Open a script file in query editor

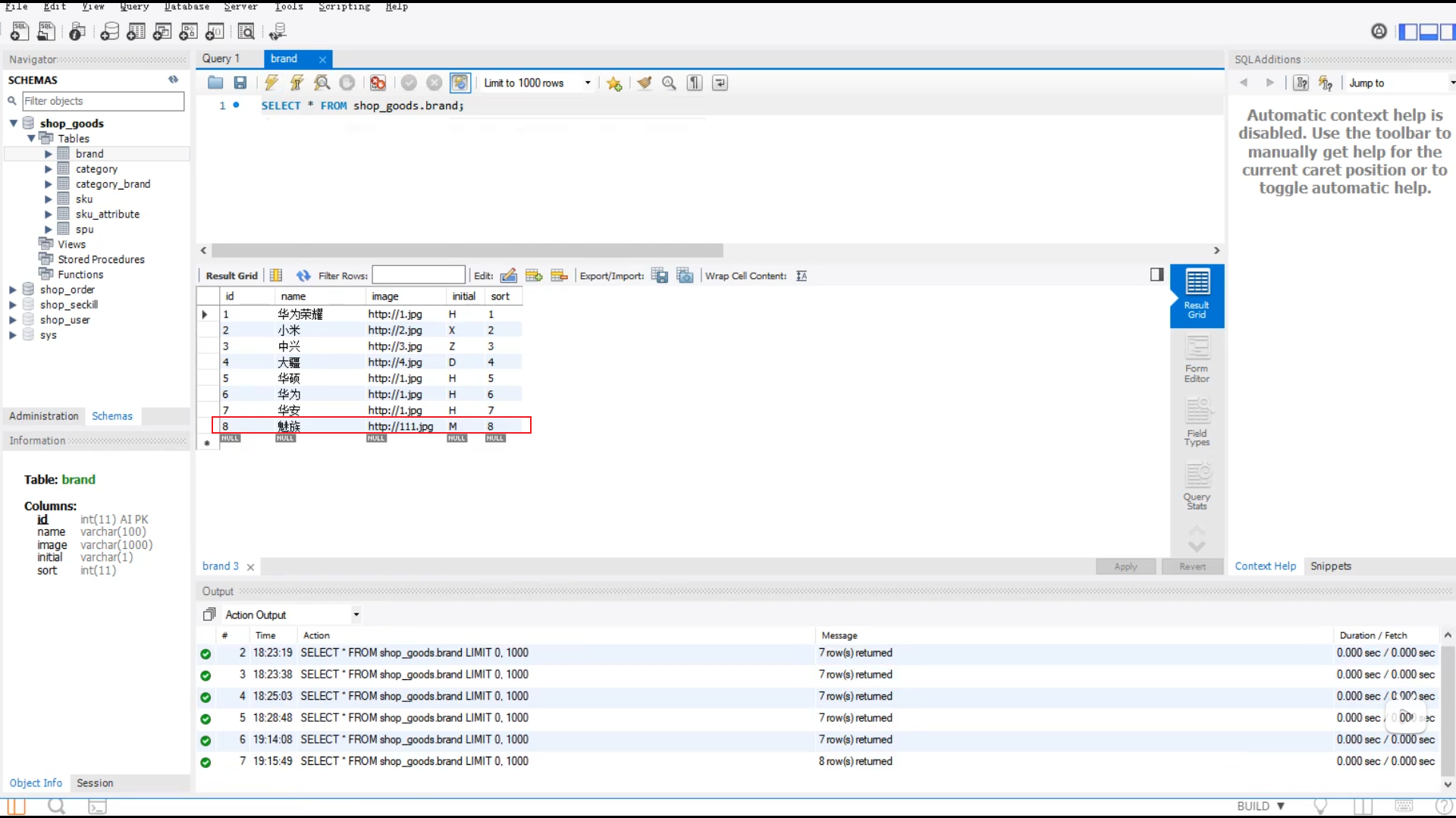(x=215, y=83)
